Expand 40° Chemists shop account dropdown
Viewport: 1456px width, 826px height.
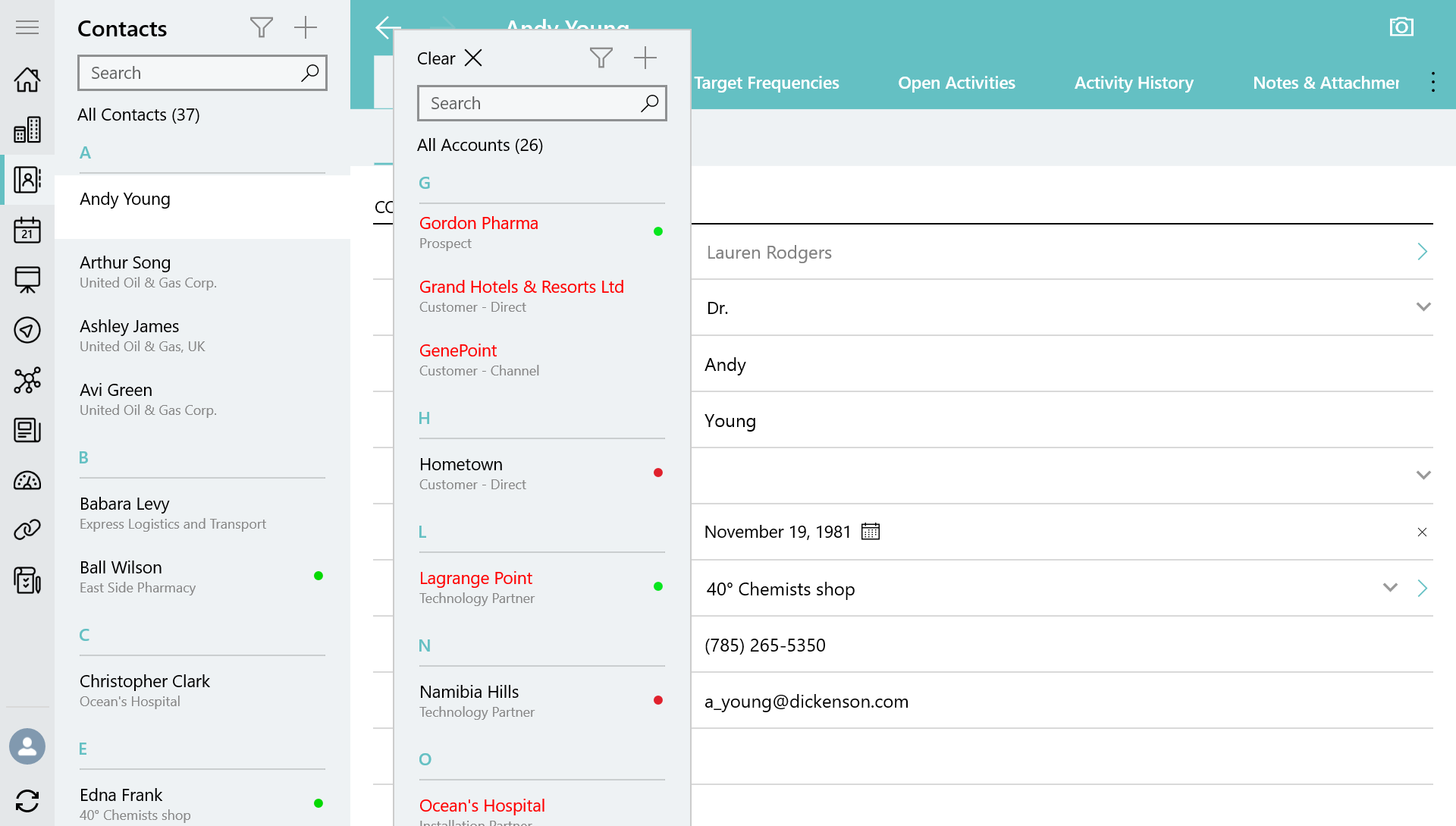[1389, 588]
